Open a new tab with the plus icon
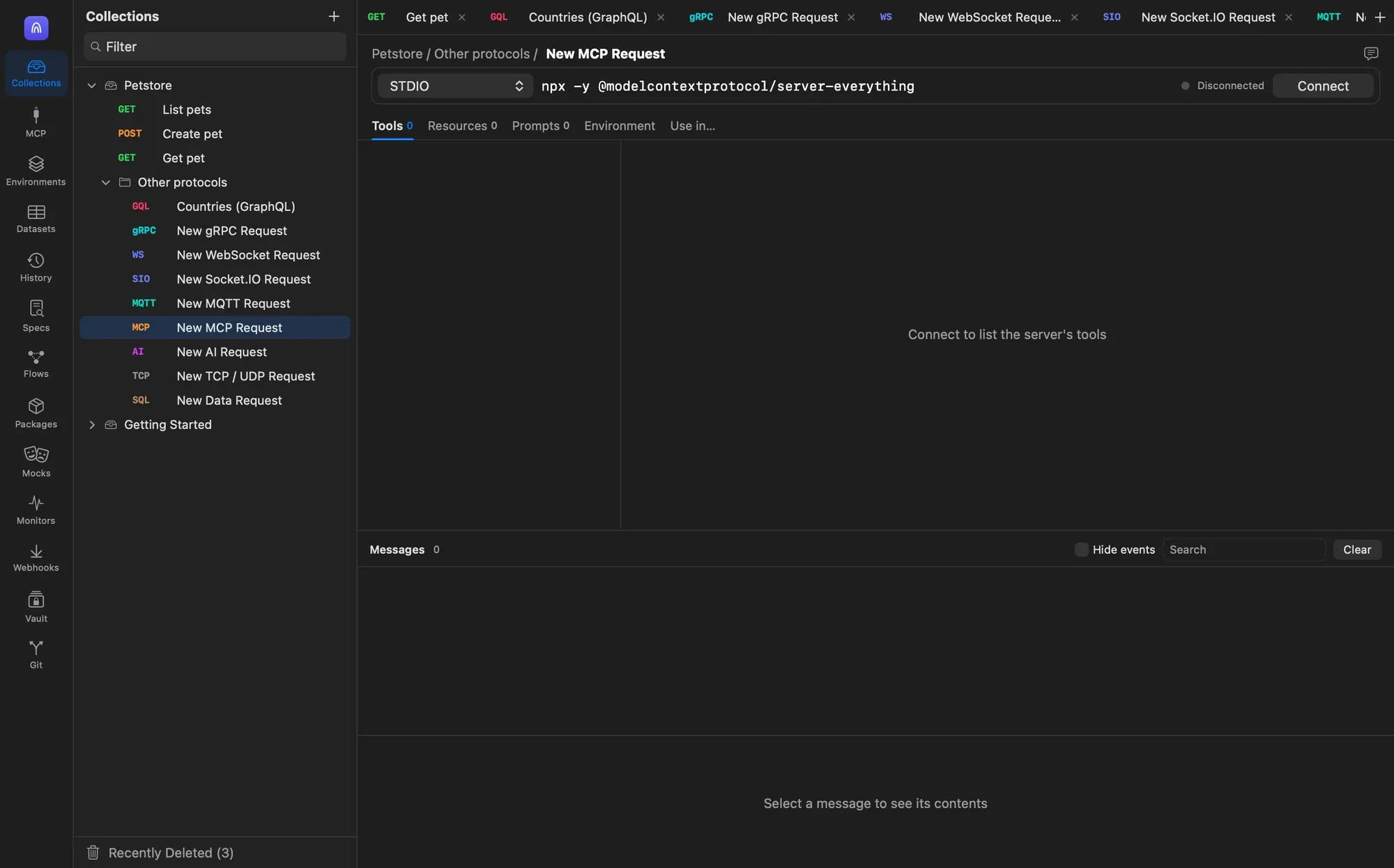The width and height of the screenshot is (1394, 868). tap(1379, 17)
